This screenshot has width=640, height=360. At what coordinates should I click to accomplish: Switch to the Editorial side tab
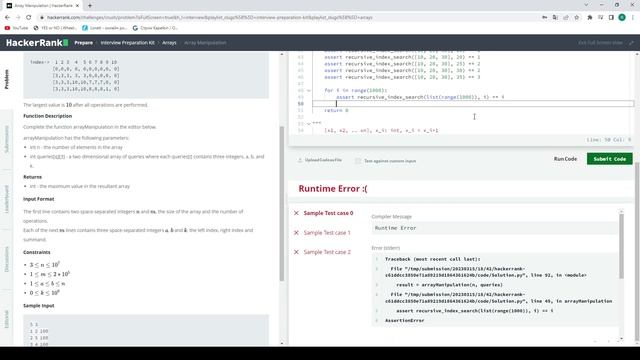pos(7,319)
